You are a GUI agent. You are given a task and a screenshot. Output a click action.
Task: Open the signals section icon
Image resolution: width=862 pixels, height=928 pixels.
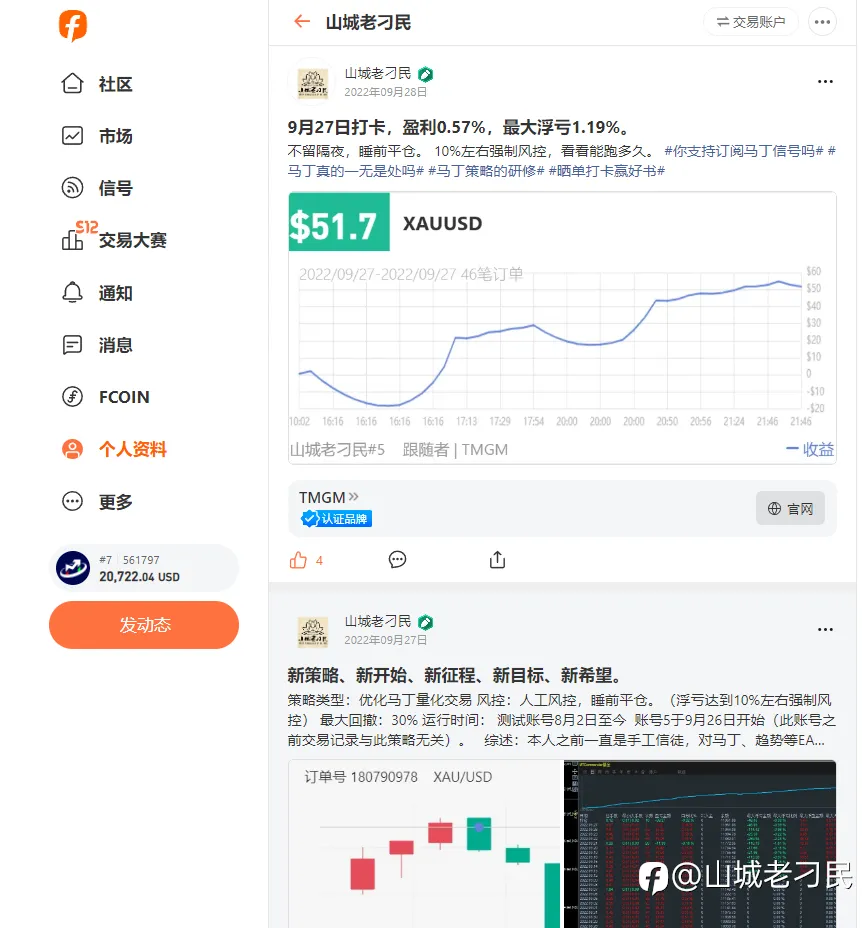pyautogui.click(x=72, y=188)
